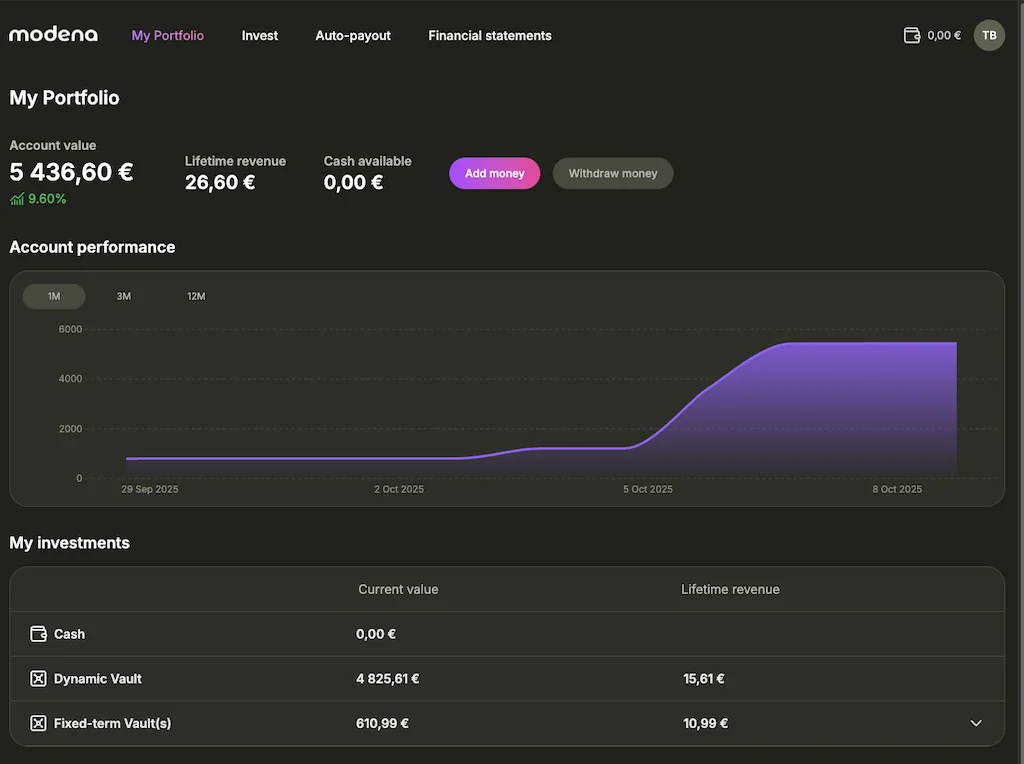Select the 1M time range
The height and width of the screenshot is (764, 1024).
(x=53, y=296)
